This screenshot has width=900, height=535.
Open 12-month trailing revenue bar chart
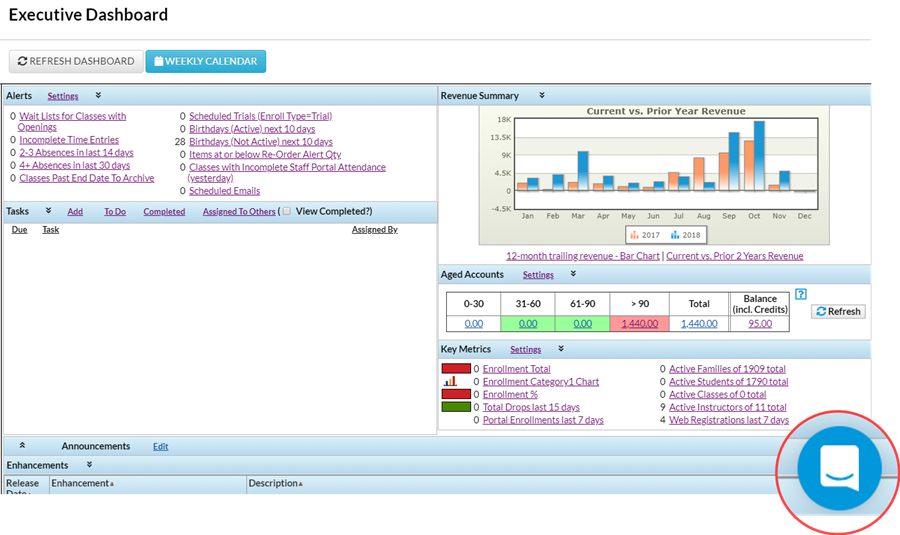click(x=583, y=256)
